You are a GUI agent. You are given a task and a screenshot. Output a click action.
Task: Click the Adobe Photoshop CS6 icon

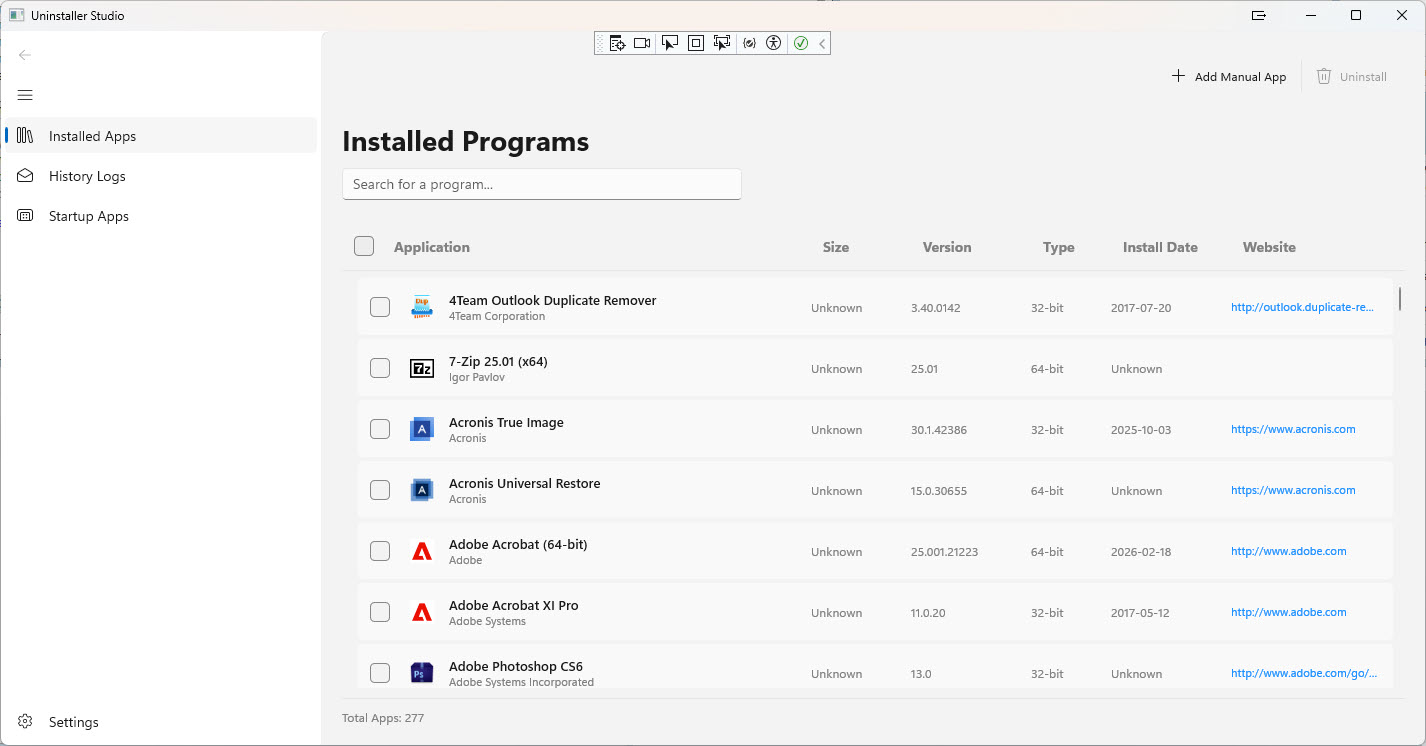tap(421, 673)
